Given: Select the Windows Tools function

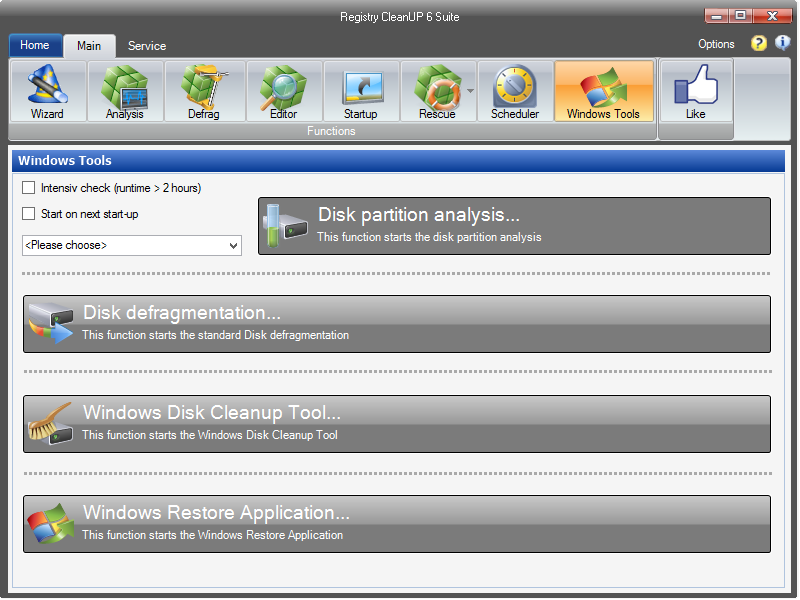Looking at the screenshot, I should 604,91.
